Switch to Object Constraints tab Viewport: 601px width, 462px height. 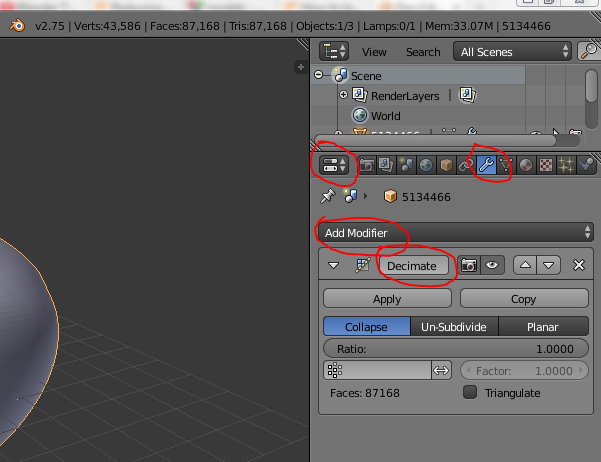(x=465, y=165)
